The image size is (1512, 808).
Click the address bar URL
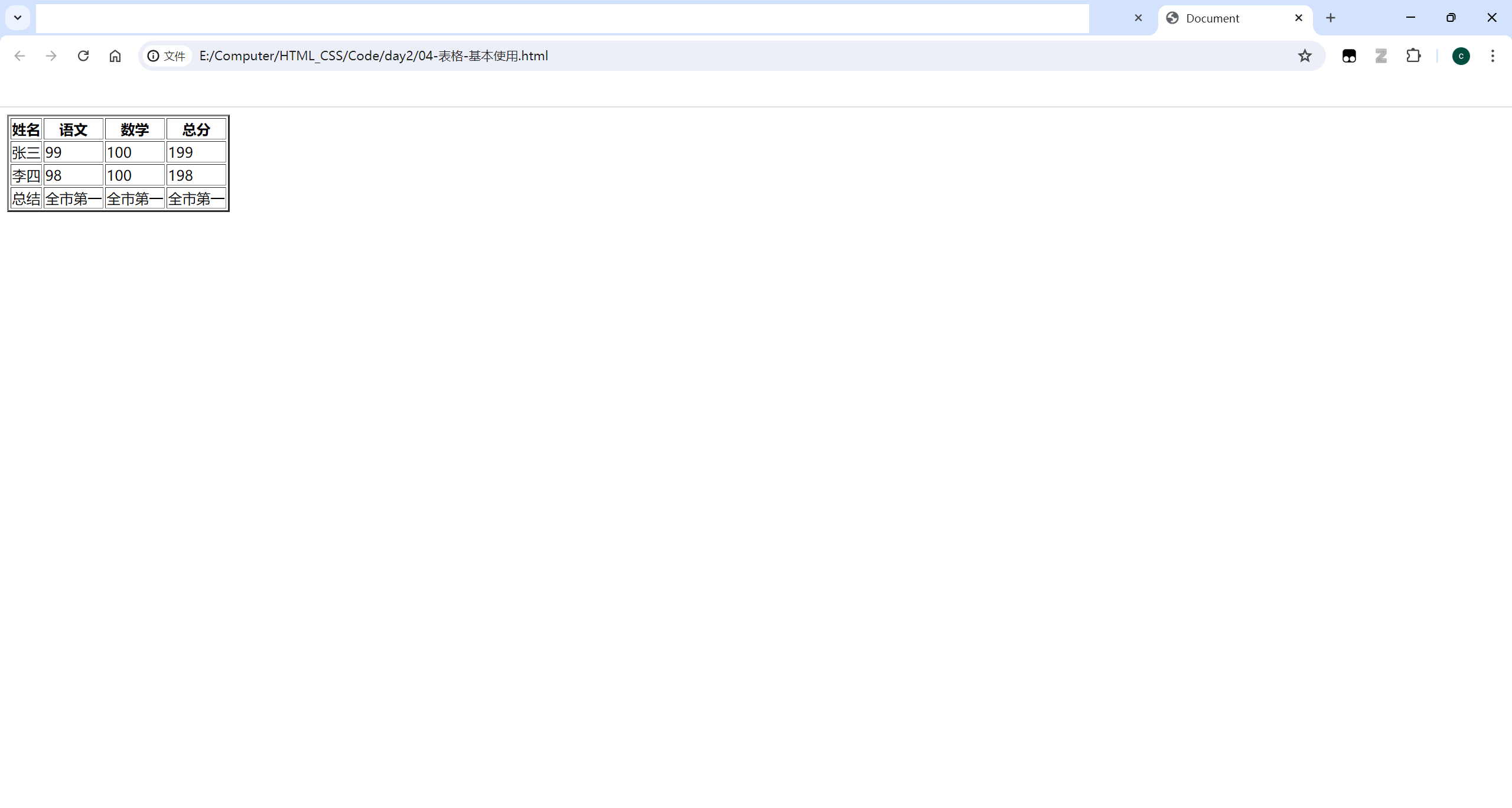(374, 56)
